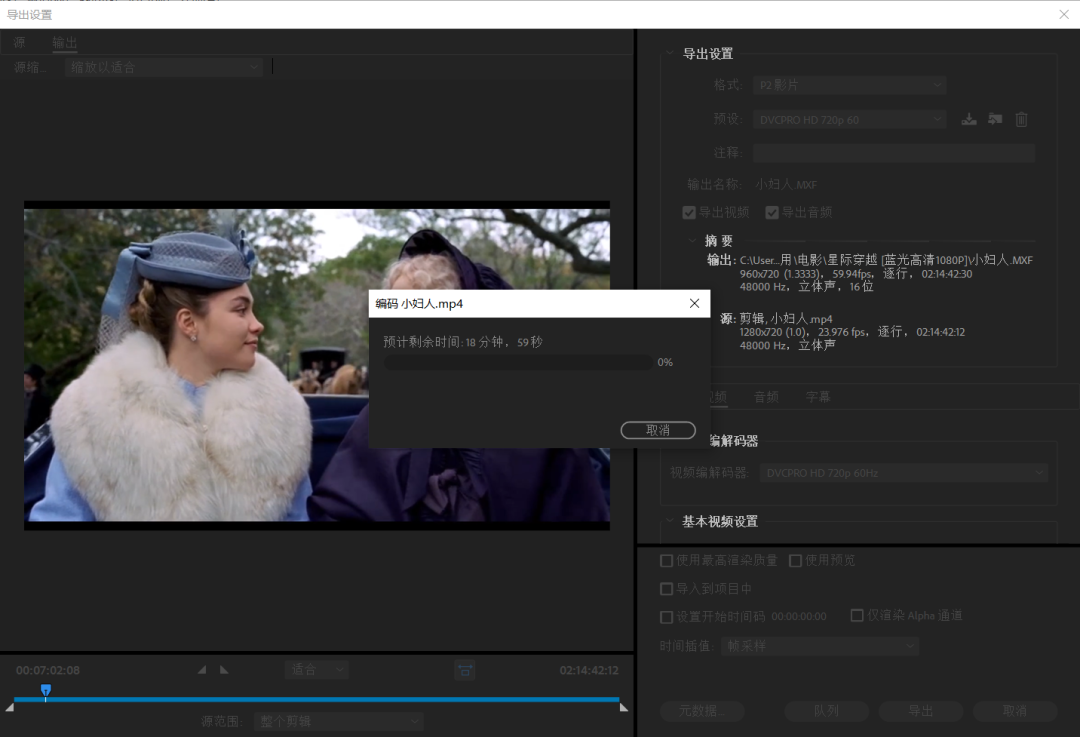Image resolution: width=1080 pixels, height=737 pixels.
Task: Click the set in point triangle icon
Action: click(x=202, y=669)
